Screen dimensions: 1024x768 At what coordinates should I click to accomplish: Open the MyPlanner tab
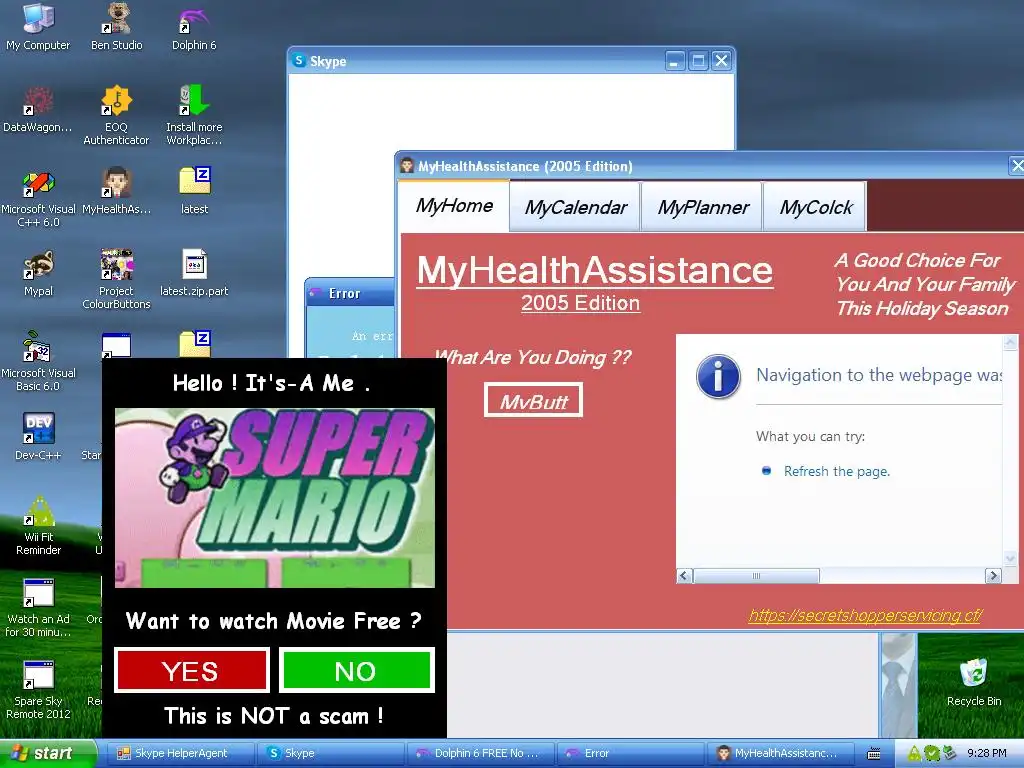[x=702, y=208]
